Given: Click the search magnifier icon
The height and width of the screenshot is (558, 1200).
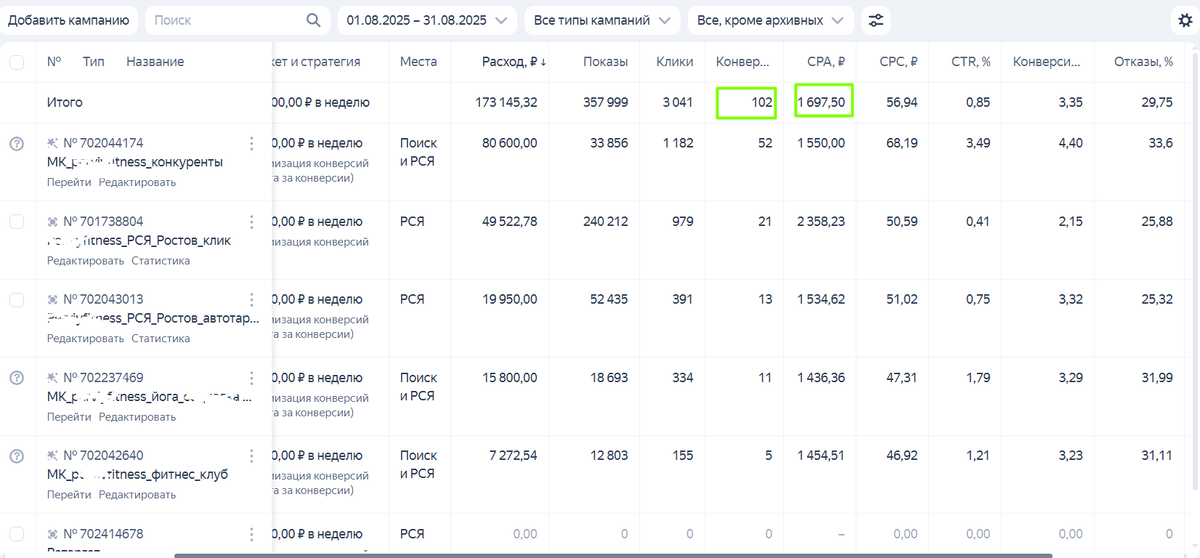Looking at the screenshot, I should [x=313, y=20].
